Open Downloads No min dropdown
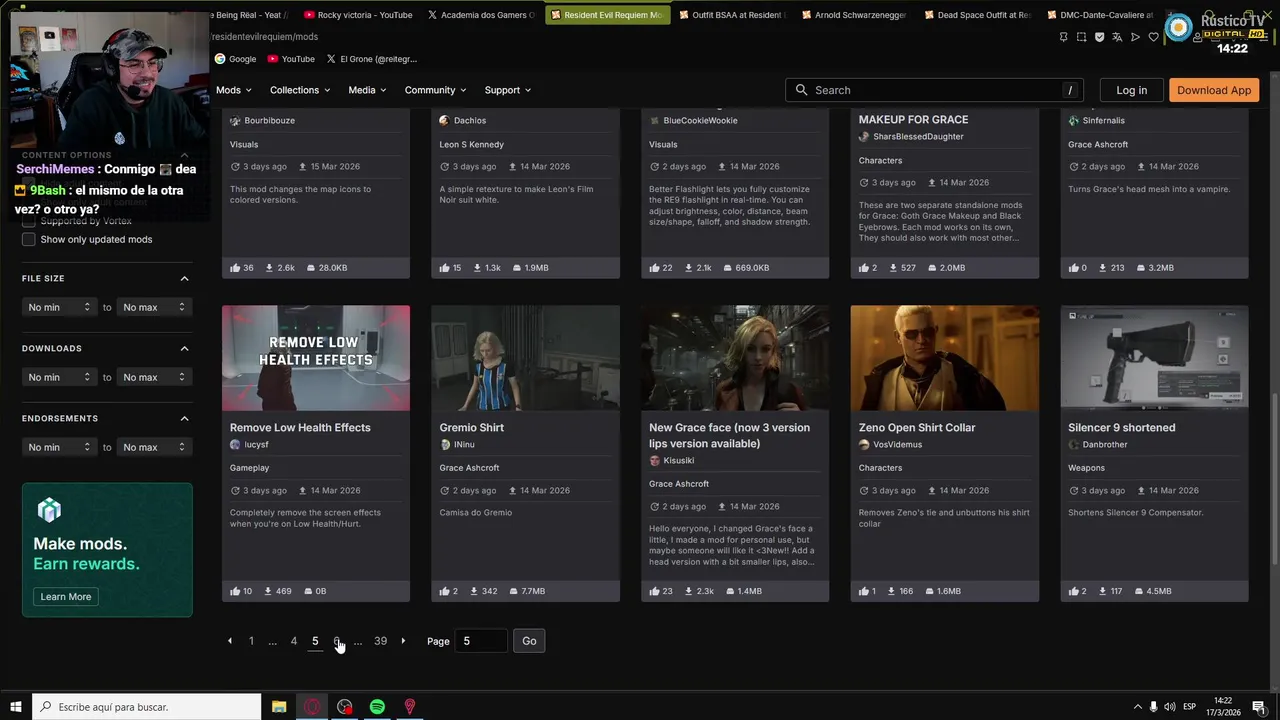The height and width of the screenshot is (720, 1280). [x=59, y=377]
